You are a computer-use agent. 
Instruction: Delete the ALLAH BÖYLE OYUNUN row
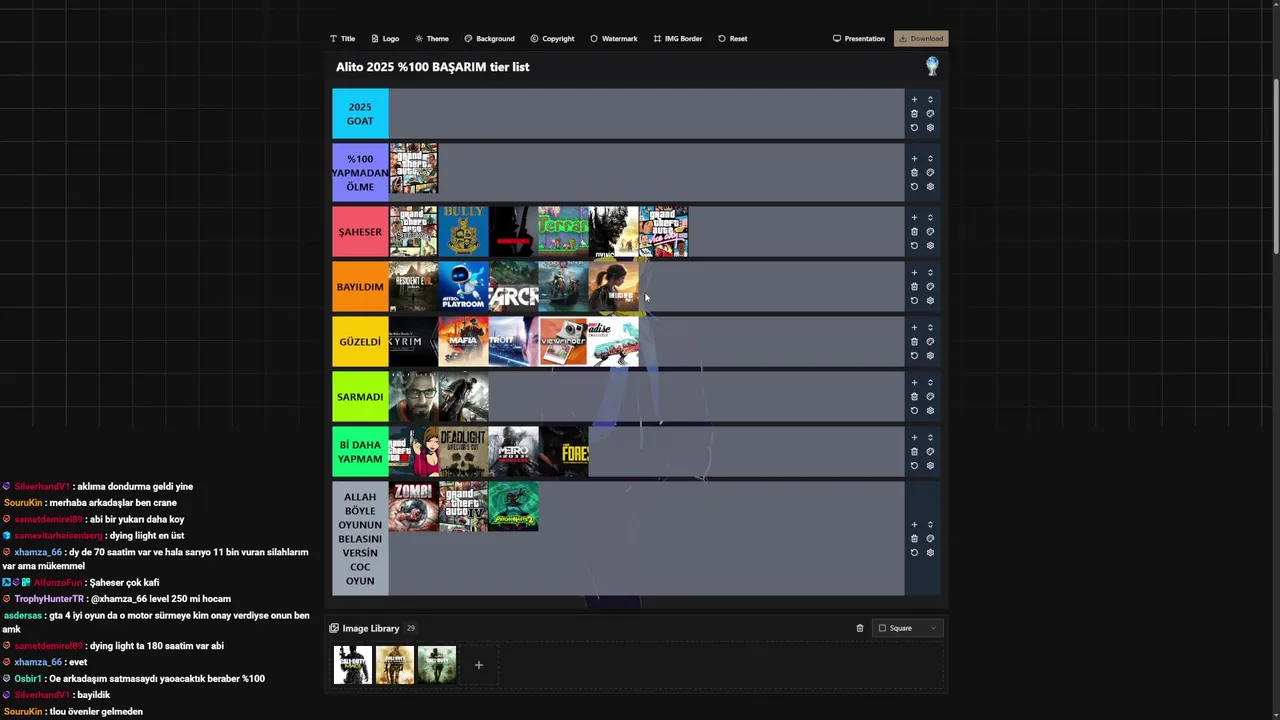point(914,539)
